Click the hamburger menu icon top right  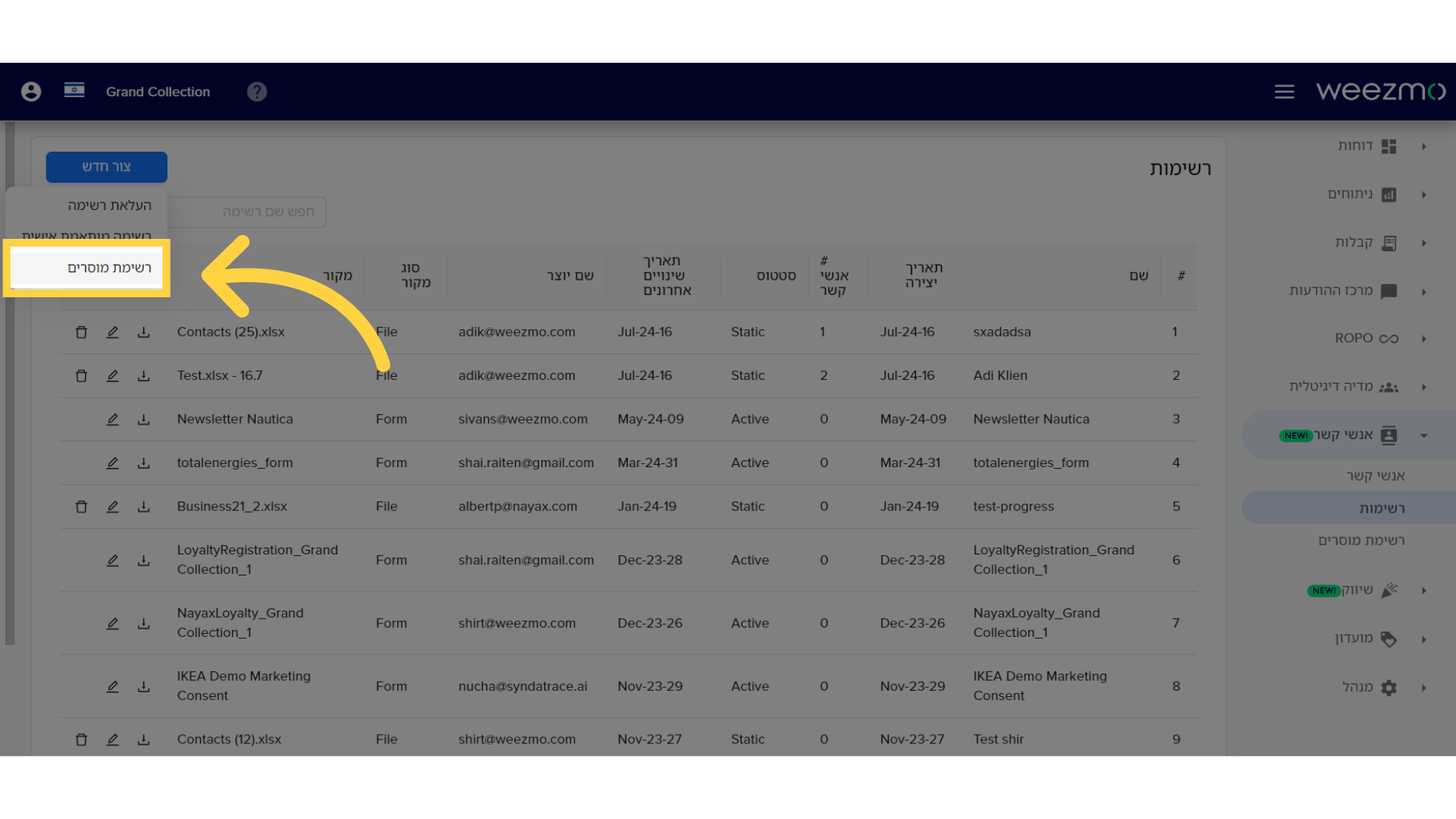coord(1283,91)
